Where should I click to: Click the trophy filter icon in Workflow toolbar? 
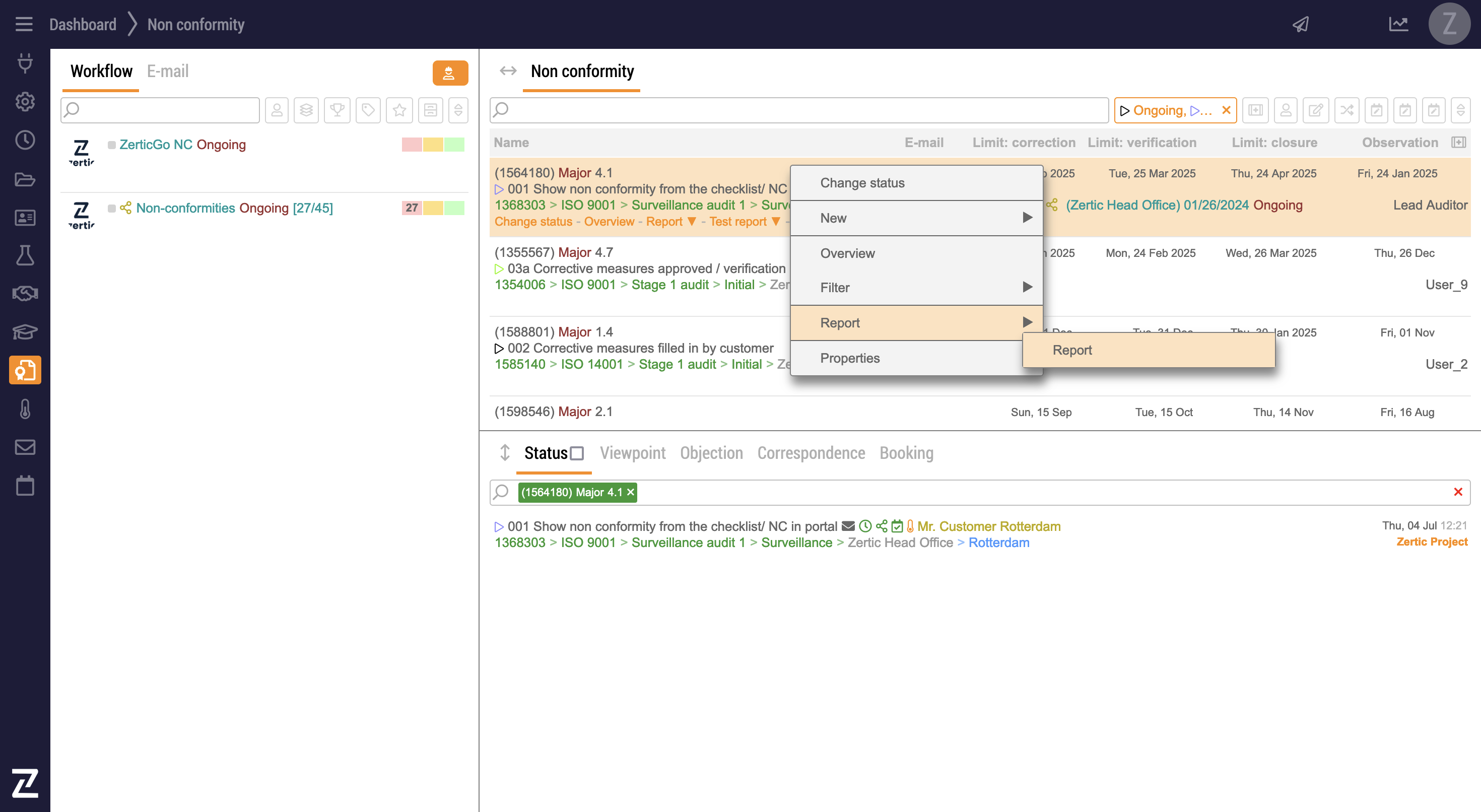(338, 110)
